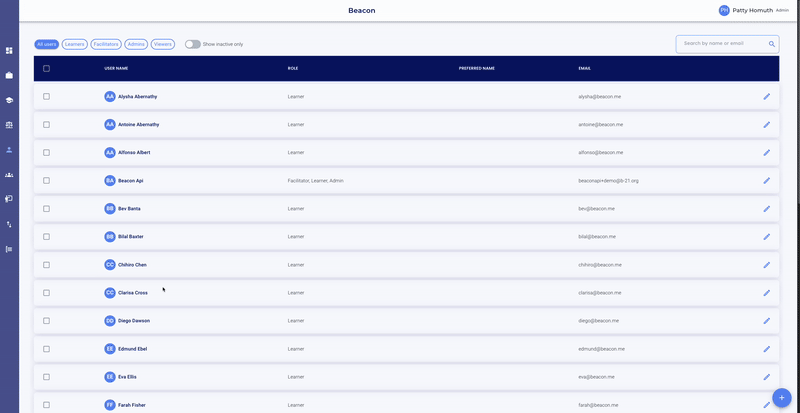Click the group of people sidebar icon

point(9,175)
